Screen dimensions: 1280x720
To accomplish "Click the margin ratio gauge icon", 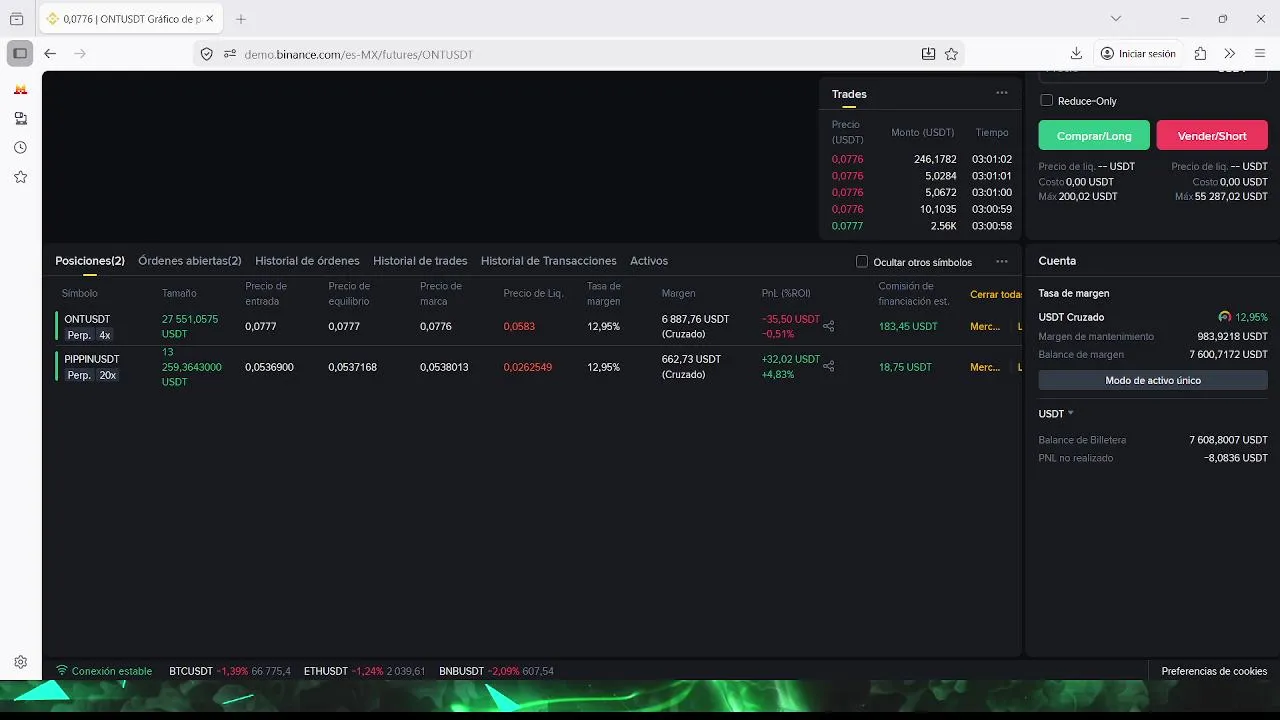I will coord(1225,317).
